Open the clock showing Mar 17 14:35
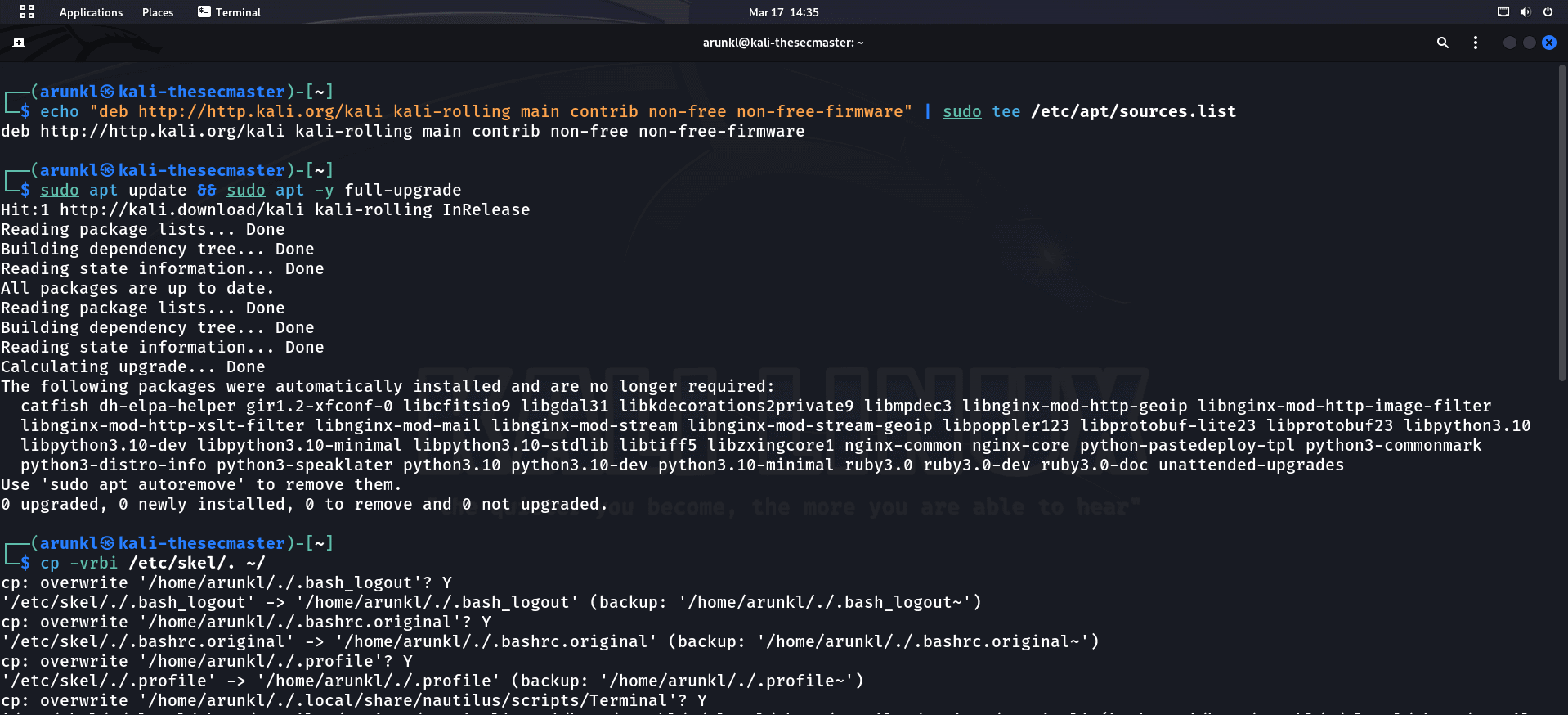 click(783, 12)
